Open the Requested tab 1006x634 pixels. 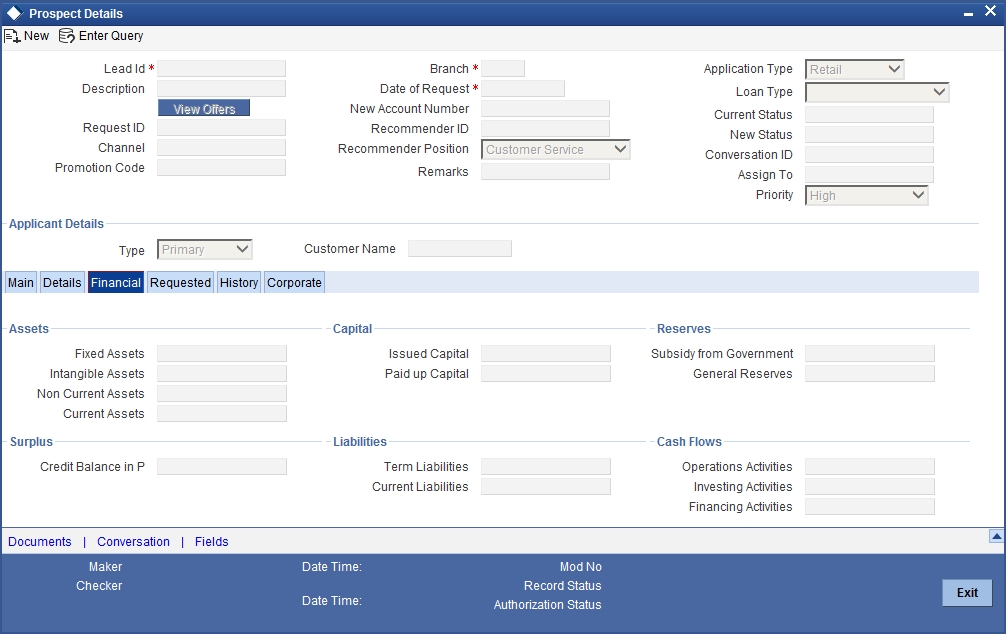(180, 282)
